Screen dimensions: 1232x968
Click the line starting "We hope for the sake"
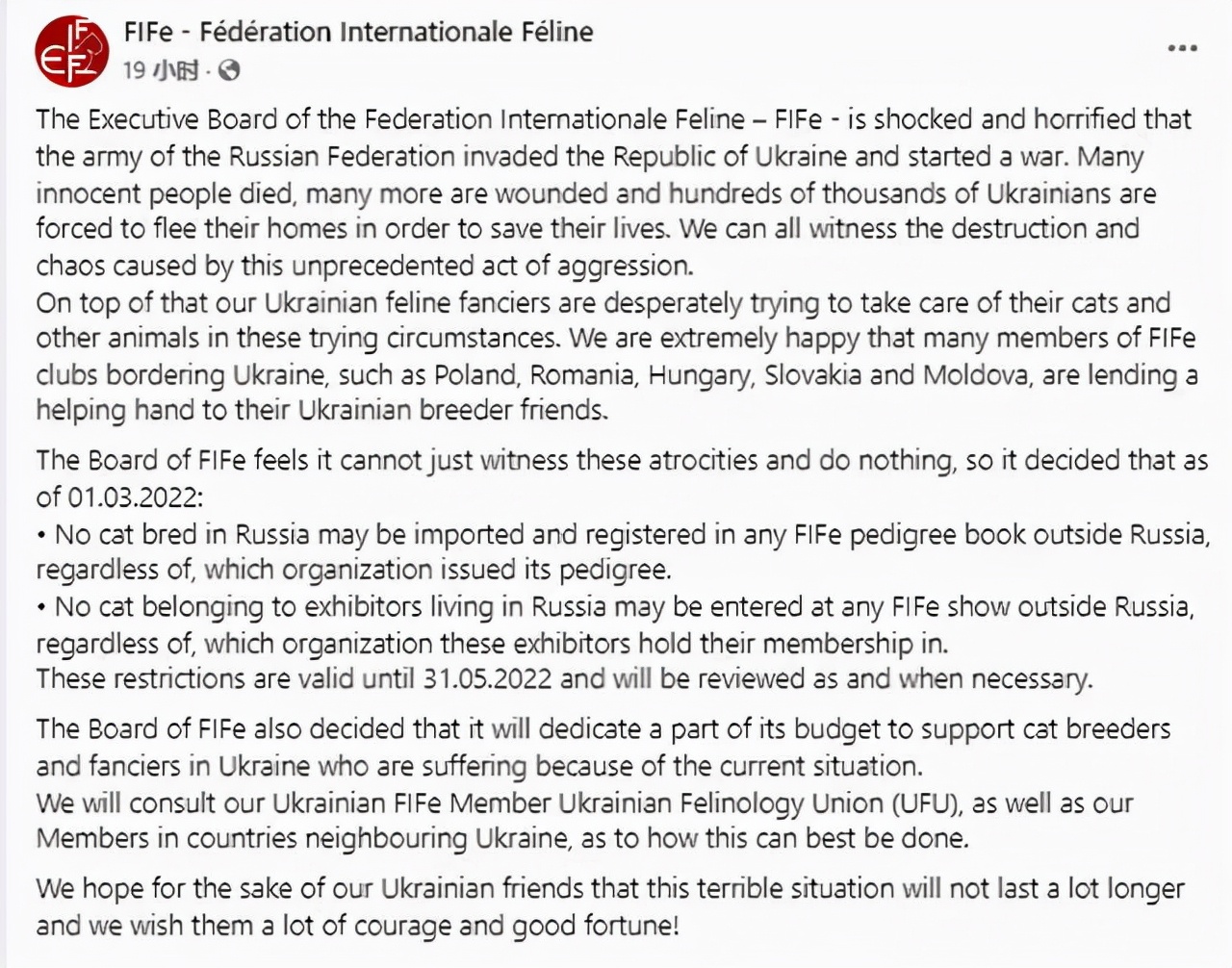pos(610,888)
